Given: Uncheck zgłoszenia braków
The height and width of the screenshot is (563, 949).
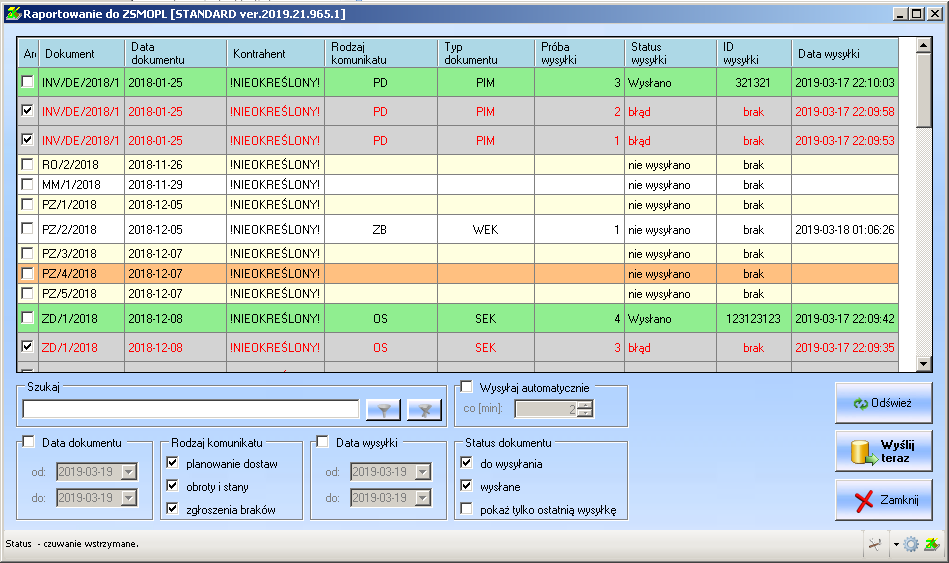Looking at the screenshot, I should click(172, 509).
